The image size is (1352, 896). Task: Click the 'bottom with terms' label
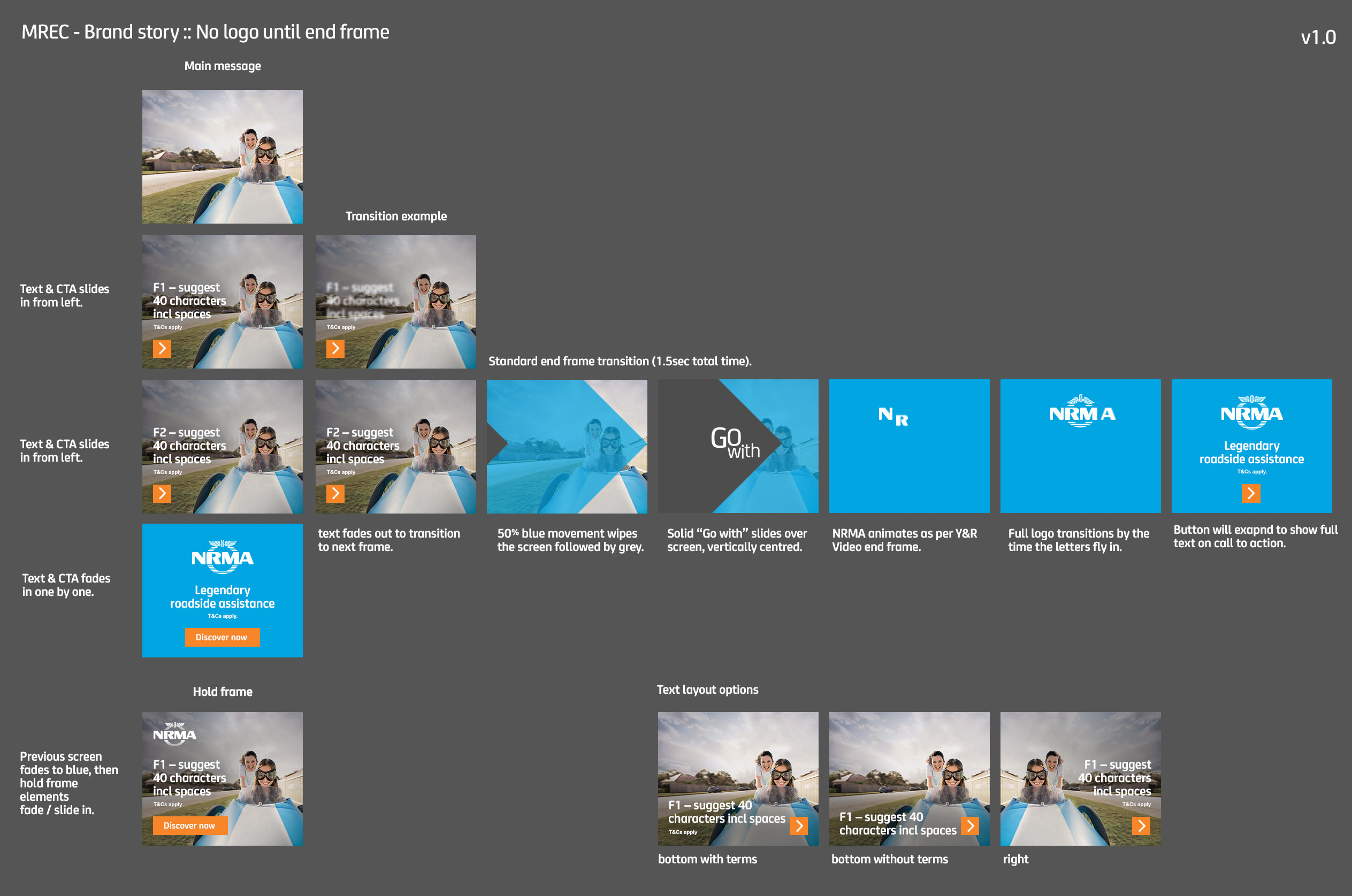pyautogui.click(x=707, y=860)
